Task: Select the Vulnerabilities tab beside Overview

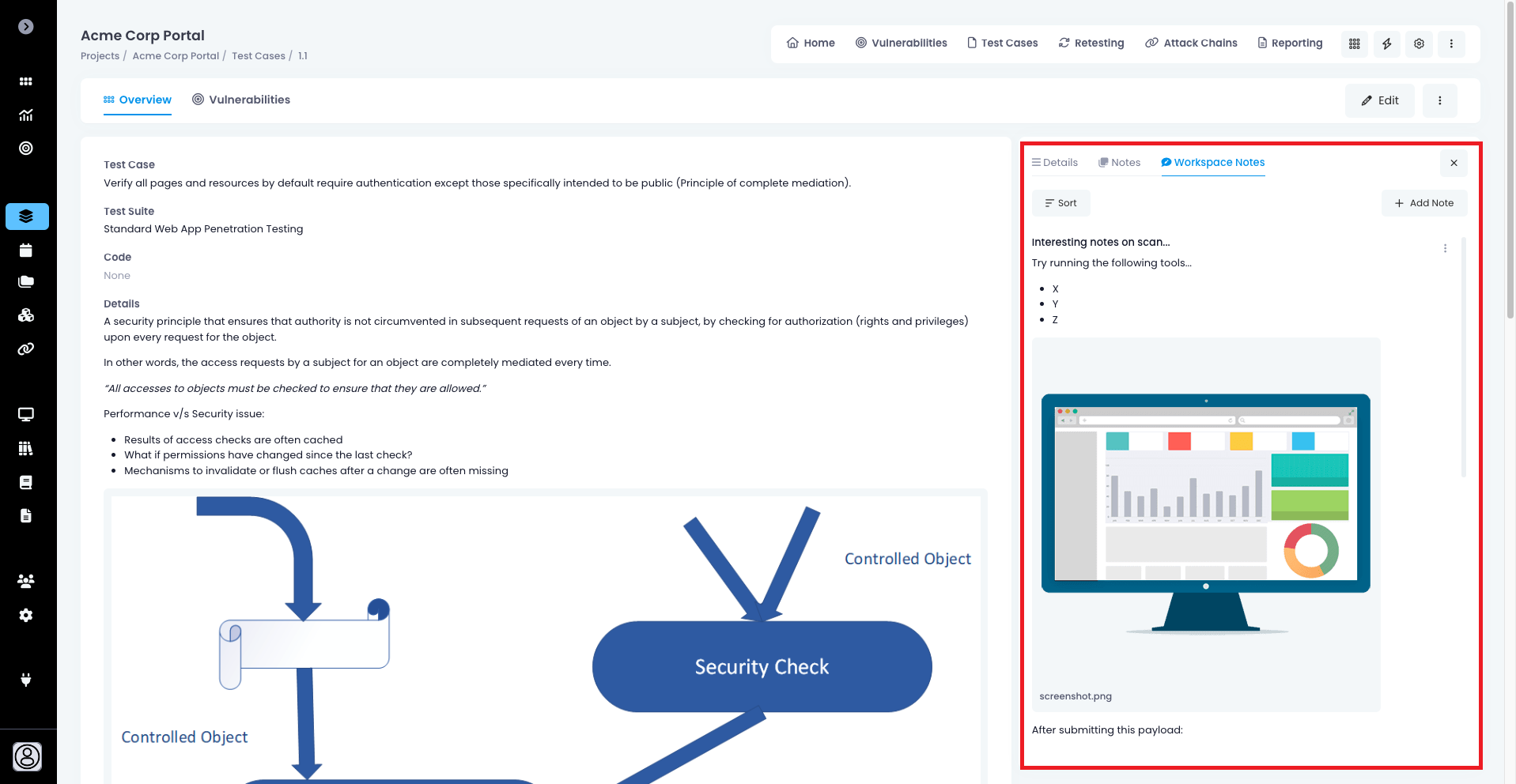Action: coord(241,100)
